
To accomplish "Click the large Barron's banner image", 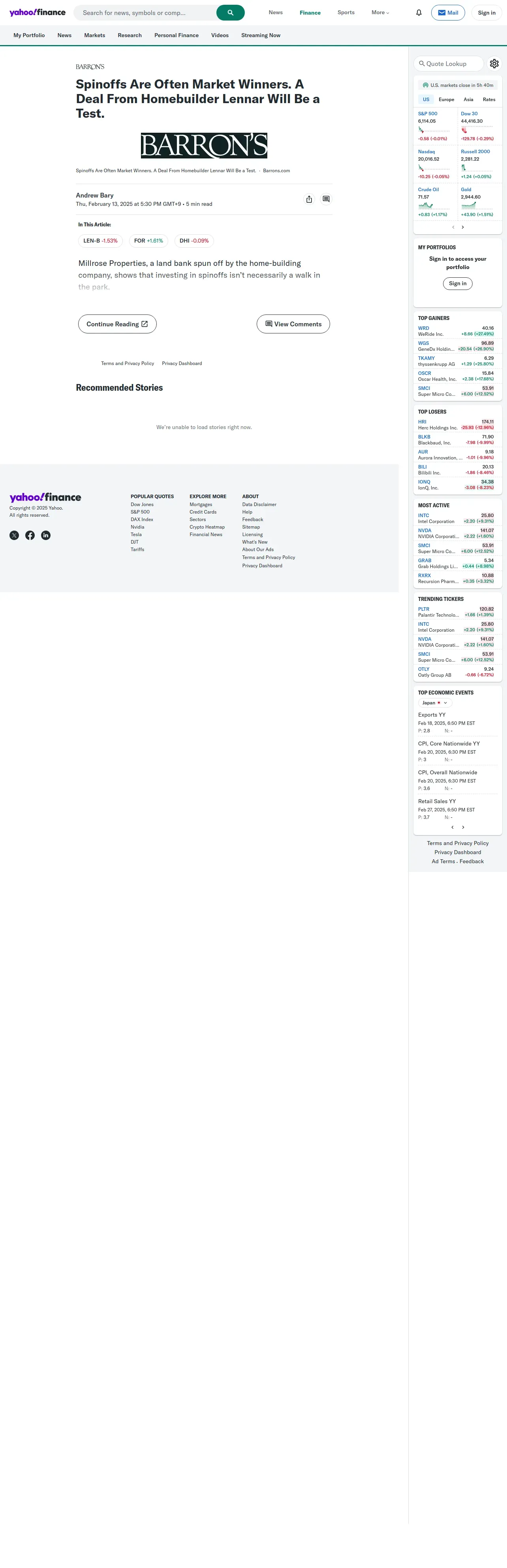I will tap(204, 145).
